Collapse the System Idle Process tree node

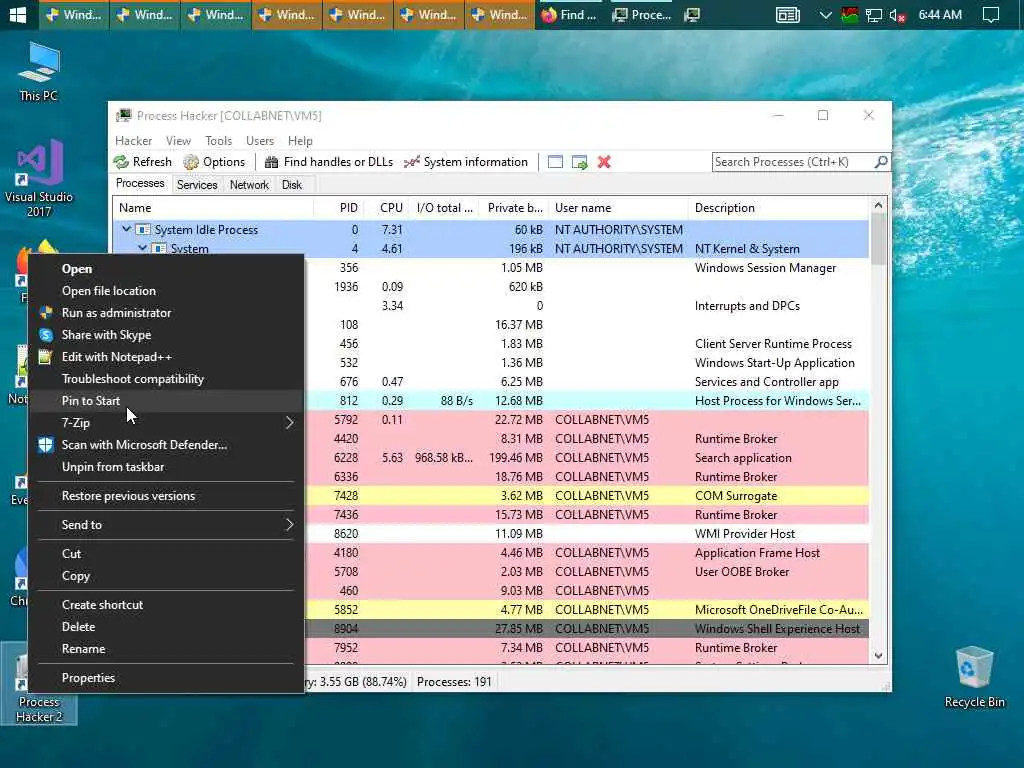point(126,229)
